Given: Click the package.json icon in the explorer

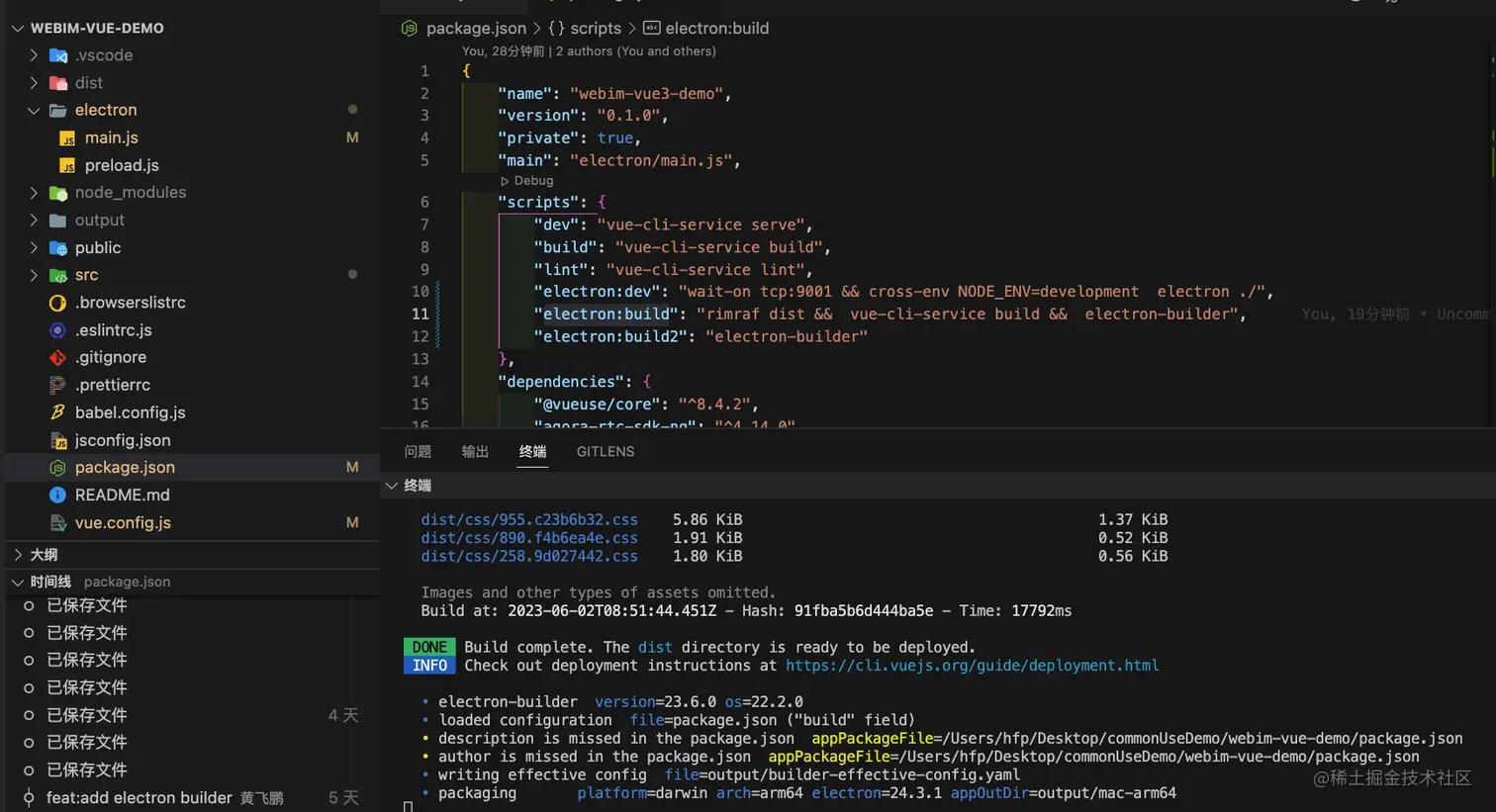Looking at the screenshot, I should (58, 468).
